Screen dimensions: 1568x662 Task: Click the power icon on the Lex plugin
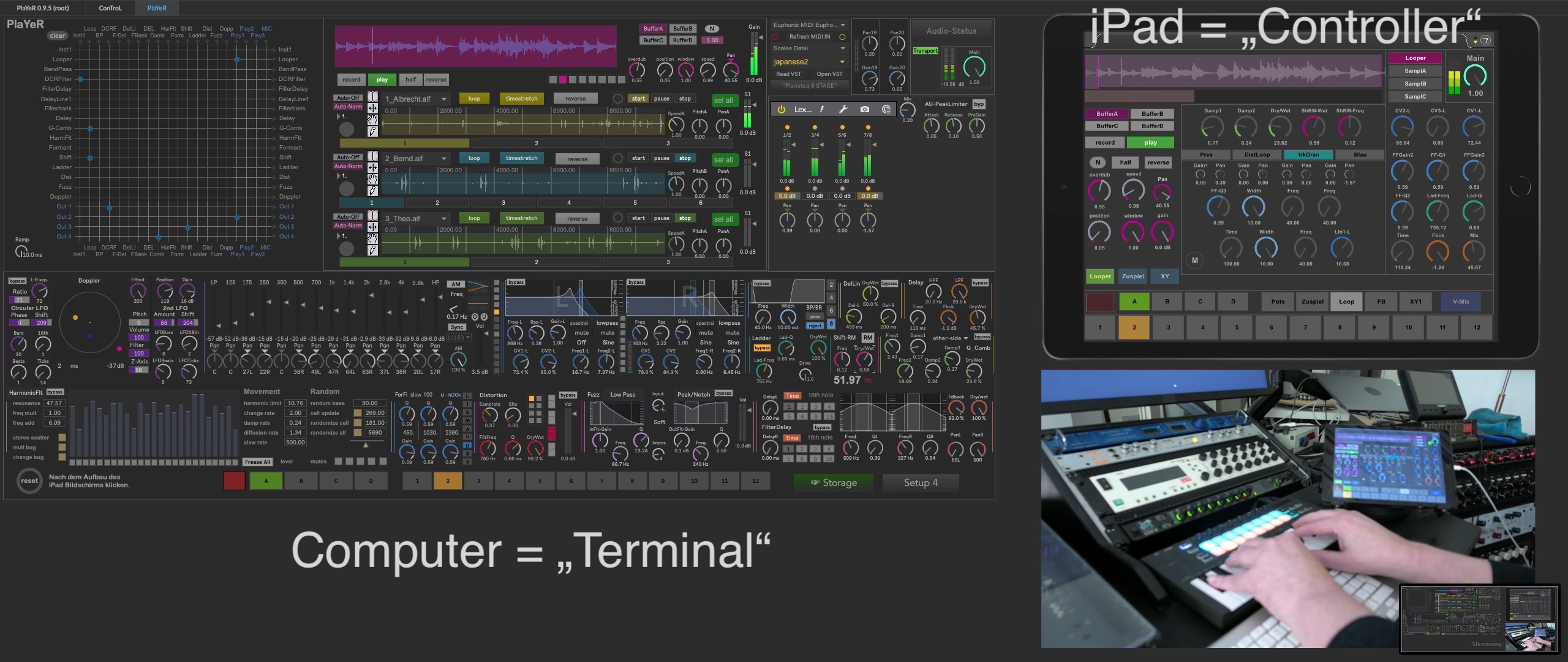(x=781, y=109)
